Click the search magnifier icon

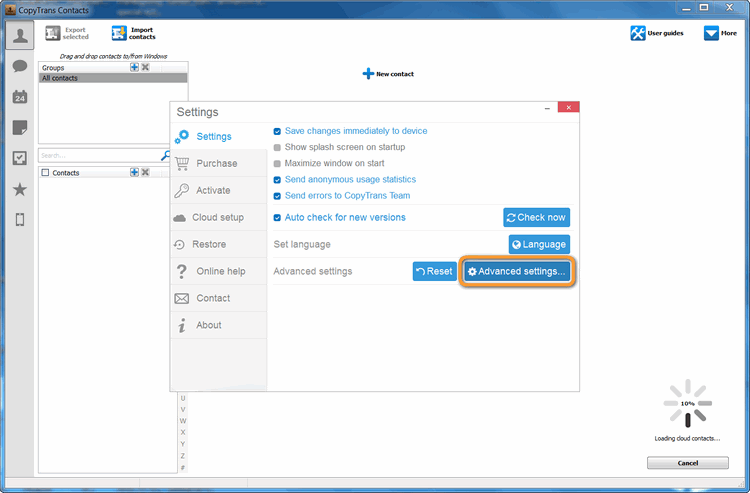[x=165, y=155]
